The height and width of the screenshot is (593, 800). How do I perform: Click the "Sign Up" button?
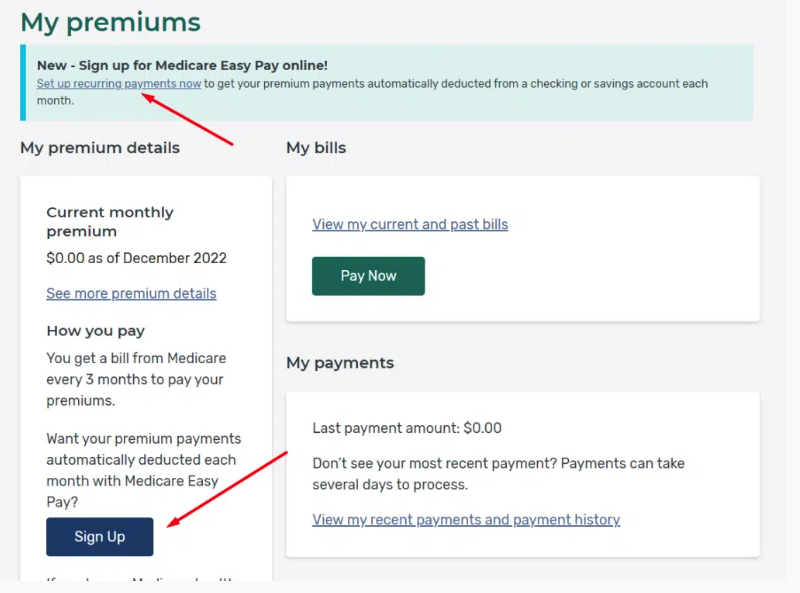click(x=99, y=537)
